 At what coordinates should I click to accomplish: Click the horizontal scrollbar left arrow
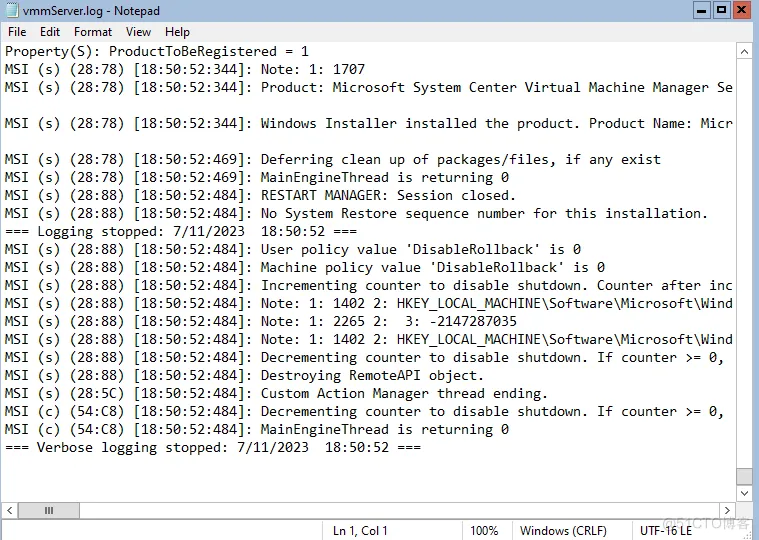tap(10, 510)
